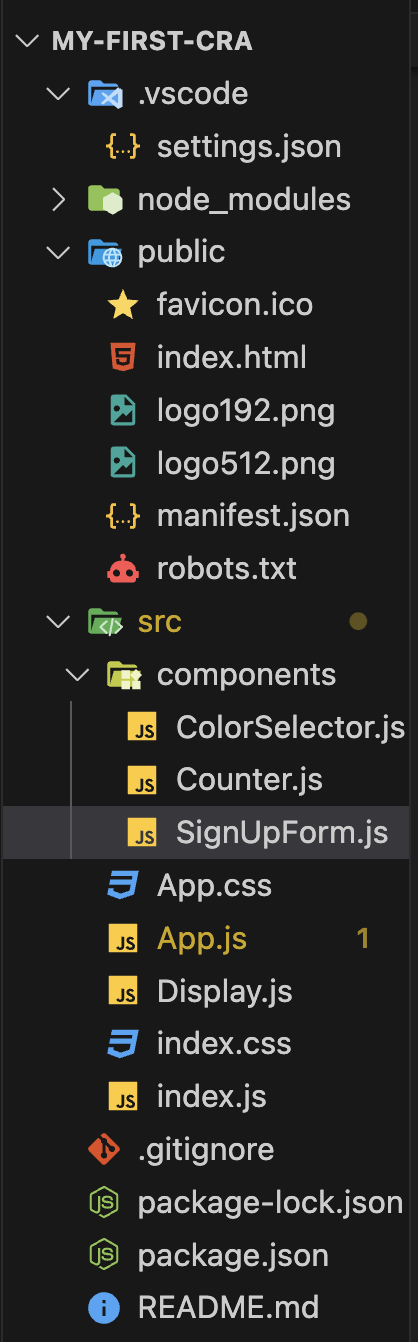
Task: Click the HTML5 icon next to index.html
Action: pos(122,357)
